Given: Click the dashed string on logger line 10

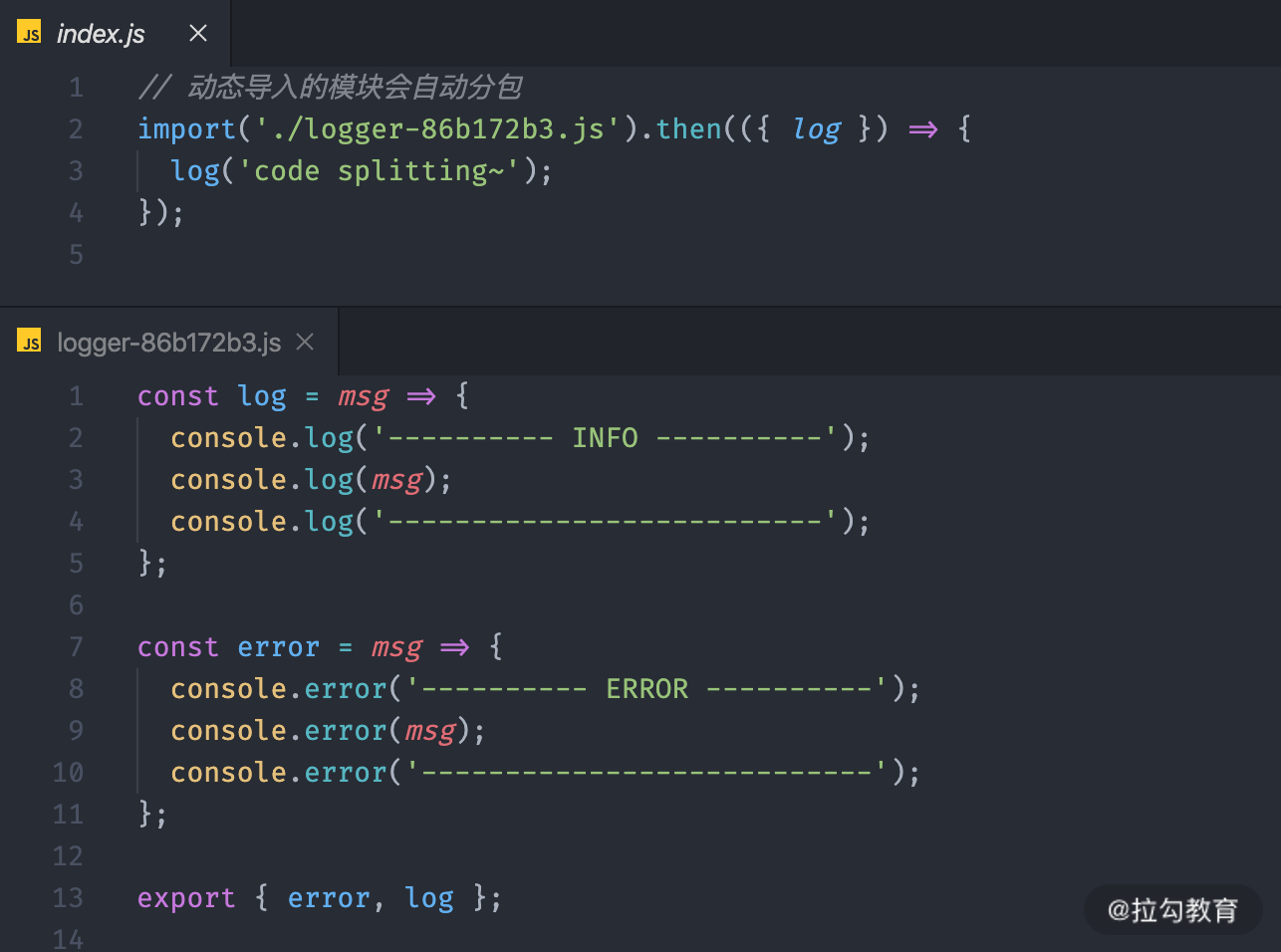Looking at the screenshot, I should pos(646,773).
